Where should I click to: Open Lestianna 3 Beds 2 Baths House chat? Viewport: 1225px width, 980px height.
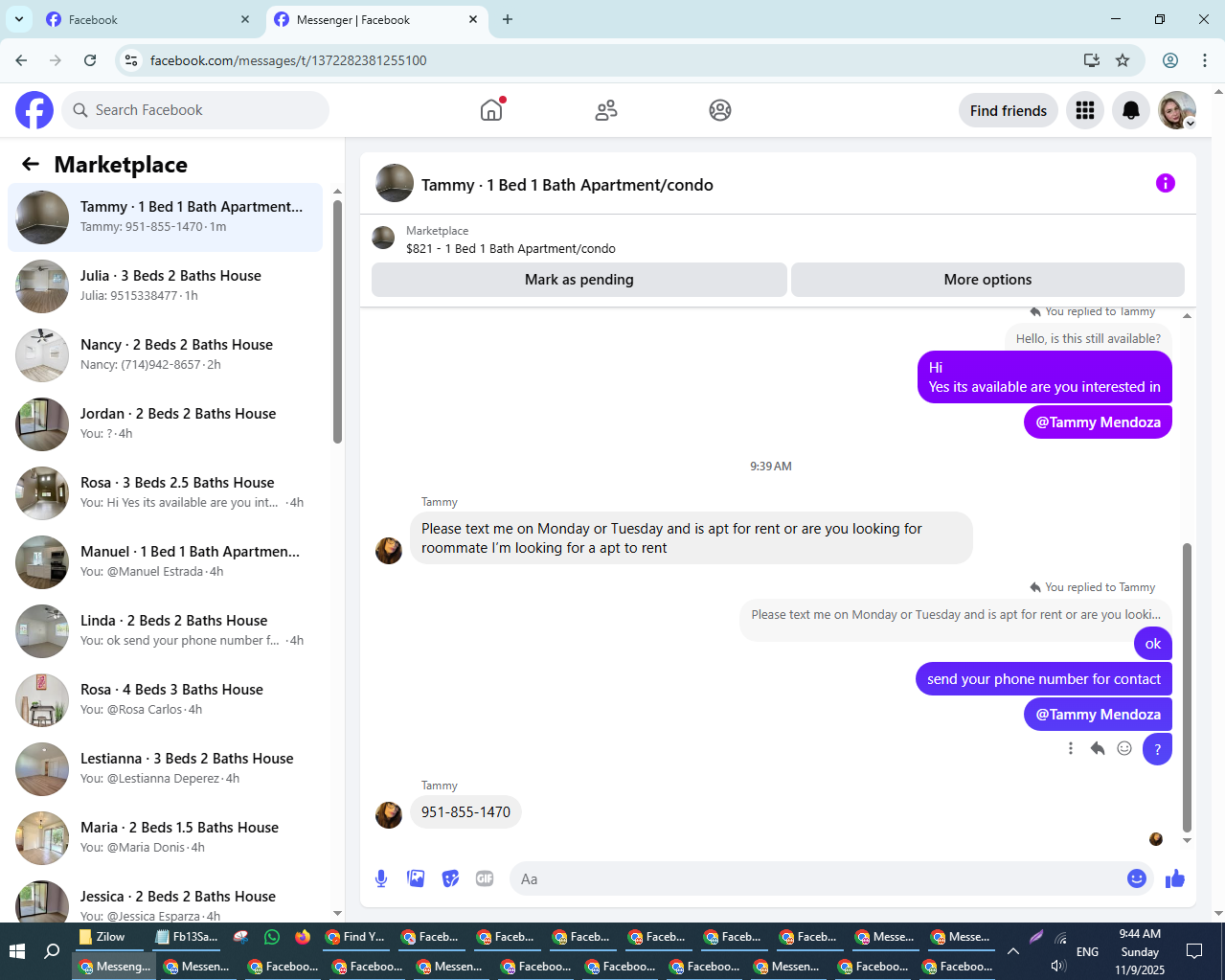165,768
